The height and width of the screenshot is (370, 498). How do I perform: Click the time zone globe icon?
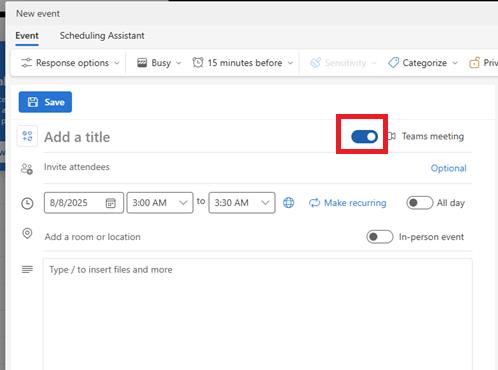[x=288, y=203]
